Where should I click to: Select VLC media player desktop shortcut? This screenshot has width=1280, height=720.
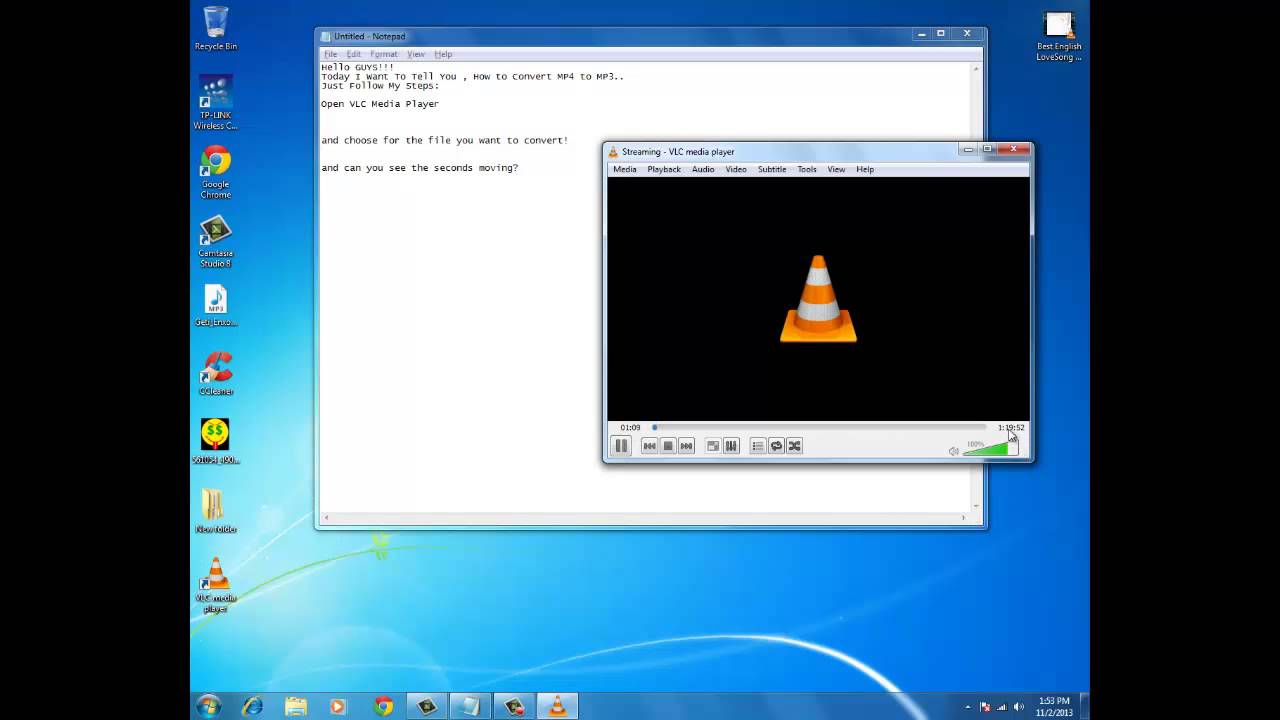click(216, 586)
